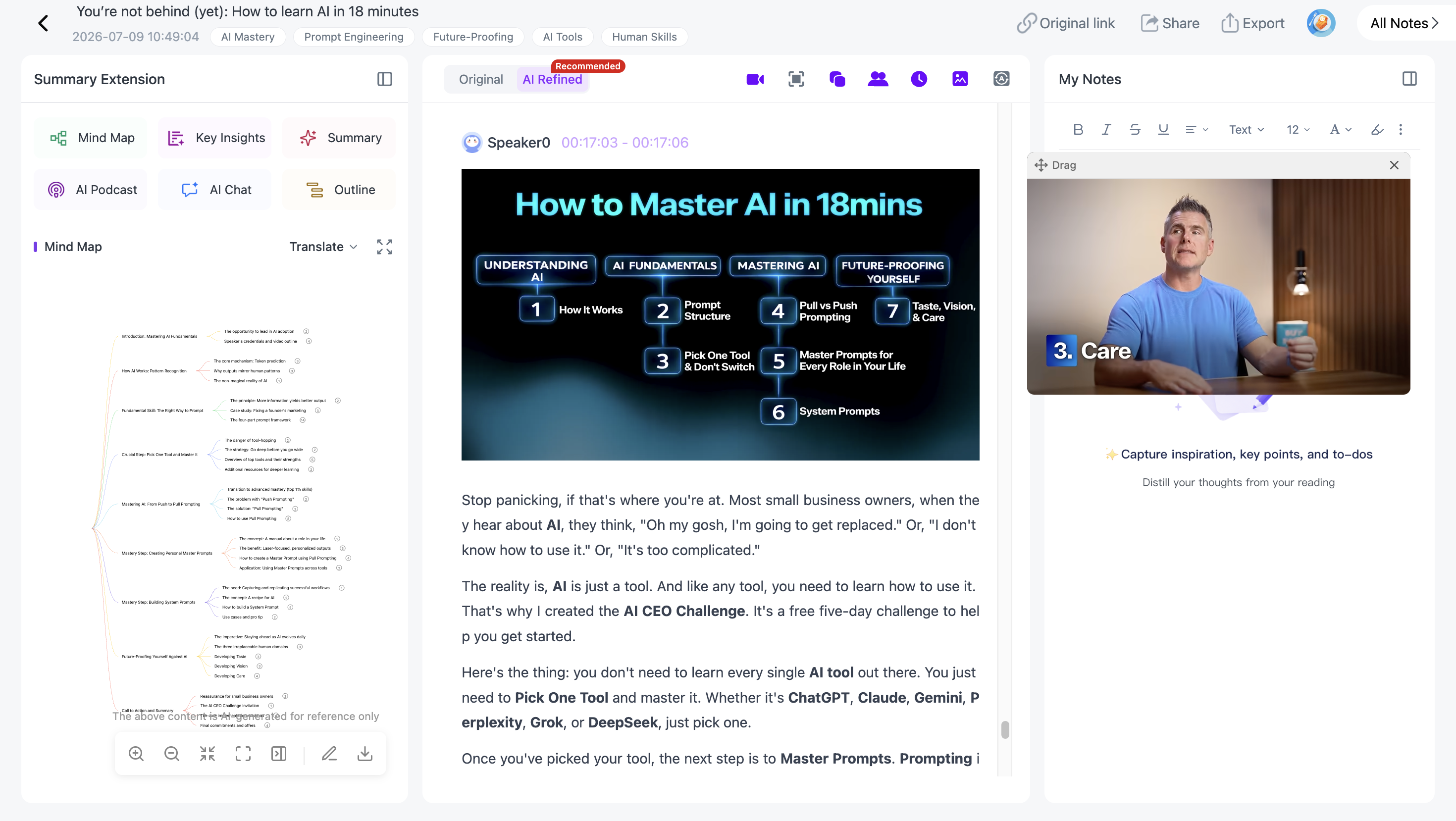This screenshot has width=1456, height=821.
Task: Click the copy transcript icon
Action: click(x=837, y=79)
